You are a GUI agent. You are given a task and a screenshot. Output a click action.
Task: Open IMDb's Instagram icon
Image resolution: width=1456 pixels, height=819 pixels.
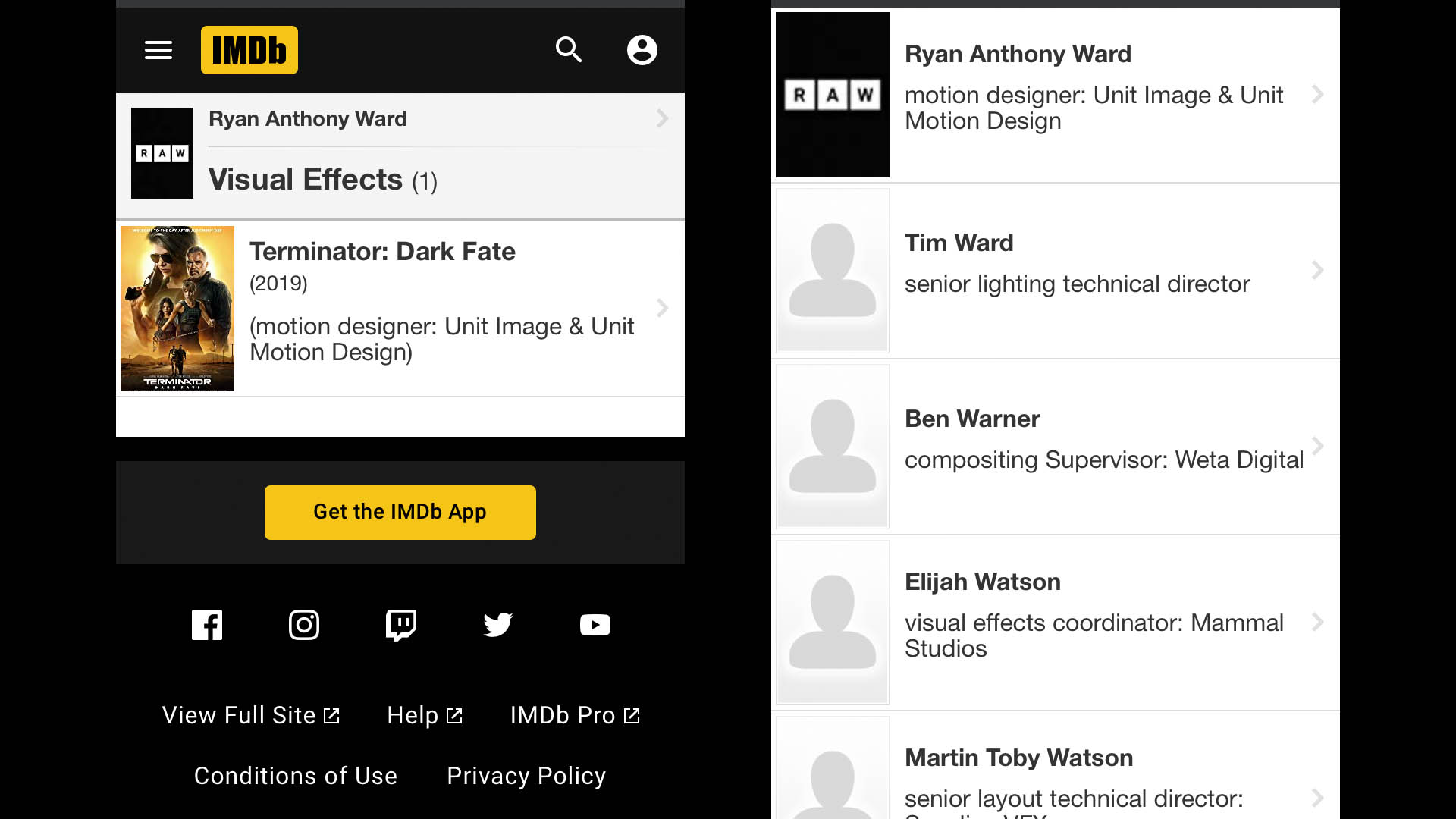coord(304,625)
